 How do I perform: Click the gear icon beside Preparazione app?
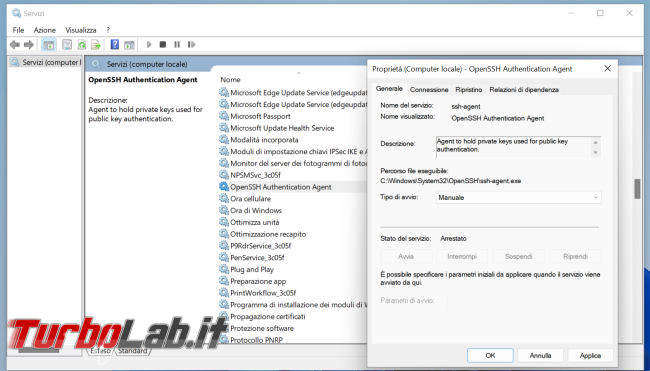coord(224,281)
